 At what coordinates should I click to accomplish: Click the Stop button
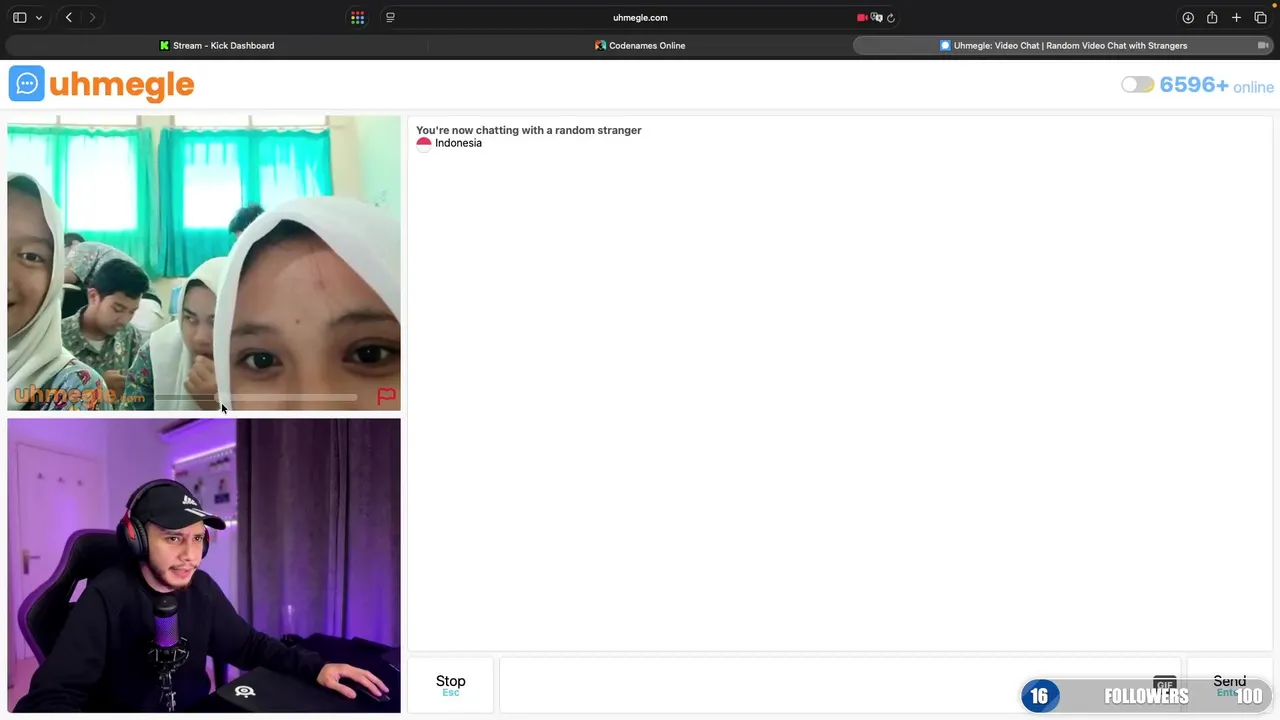pyautogui.click(x=450, y=685)
